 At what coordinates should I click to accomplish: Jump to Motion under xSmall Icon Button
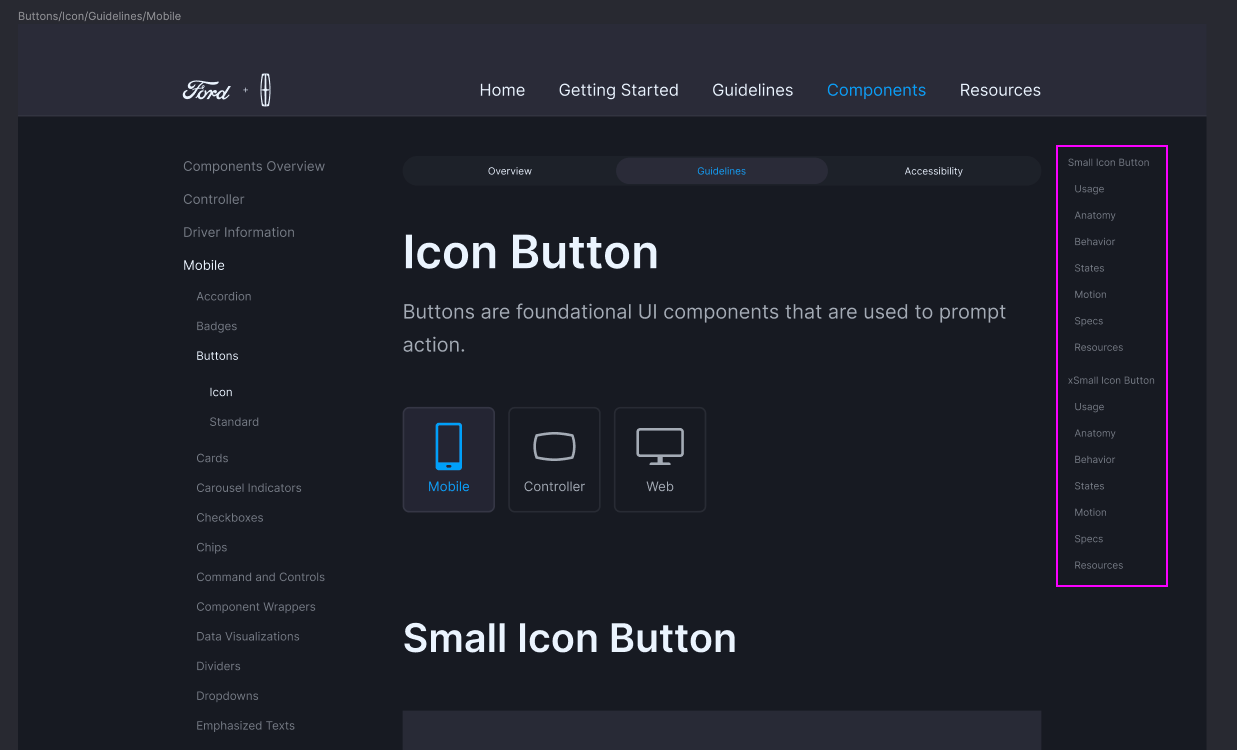[1090, 513]
